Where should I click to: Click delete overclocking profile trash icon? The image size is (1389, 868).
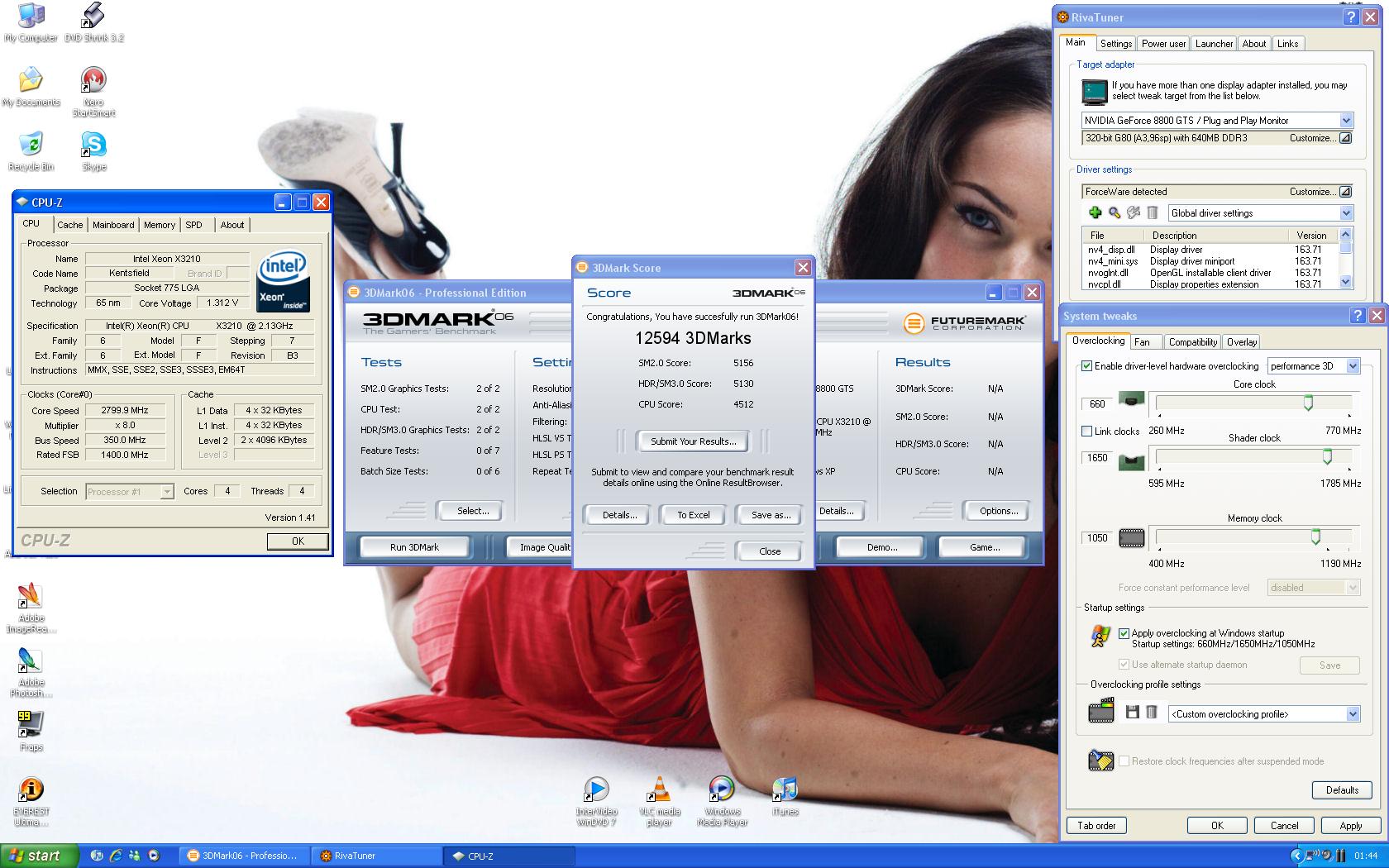point(1151,712)
